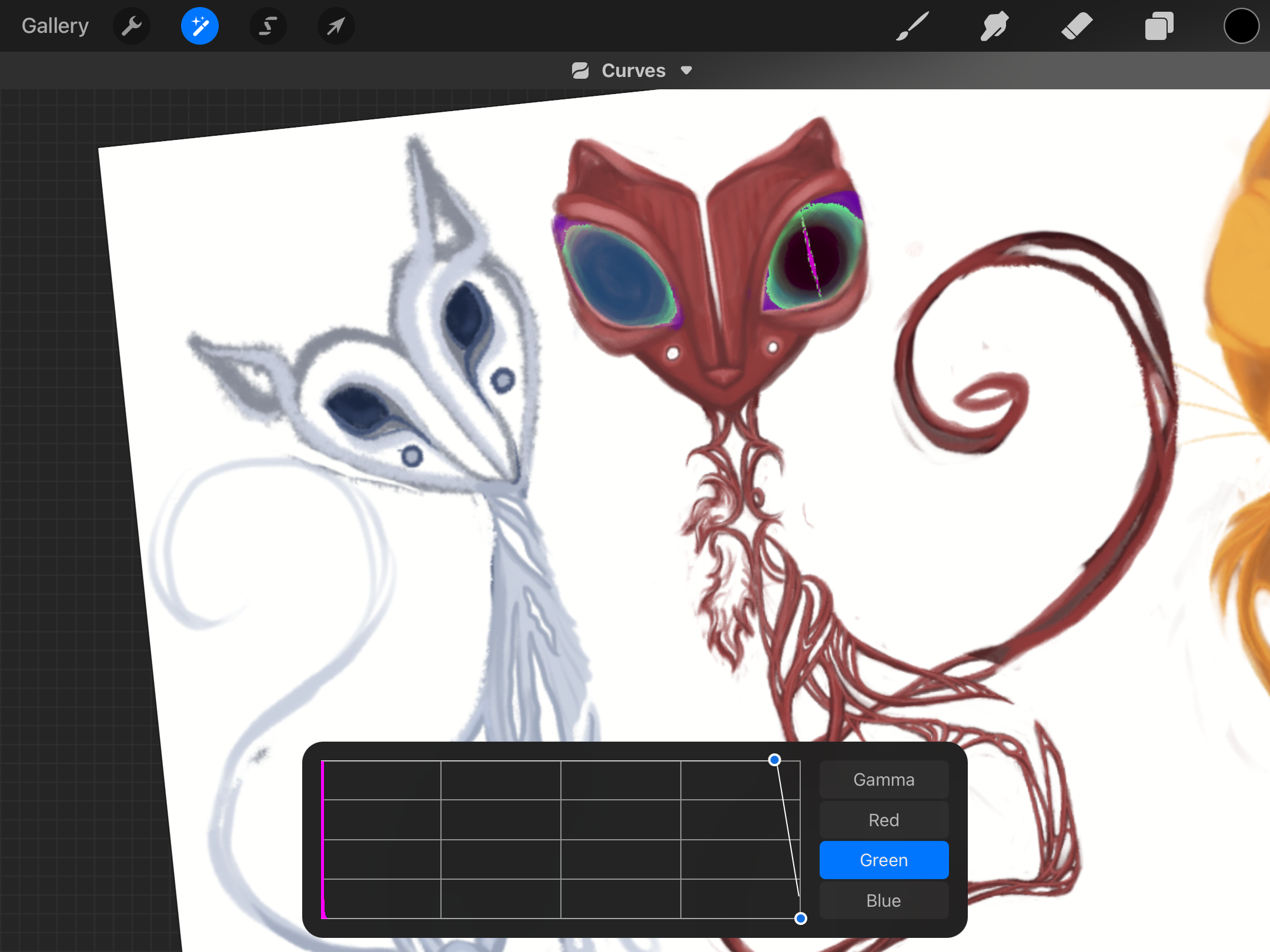Screen dimensions: 1270x952
Task: Expand the Curves dropdown arrow
Action: (686, 71)
